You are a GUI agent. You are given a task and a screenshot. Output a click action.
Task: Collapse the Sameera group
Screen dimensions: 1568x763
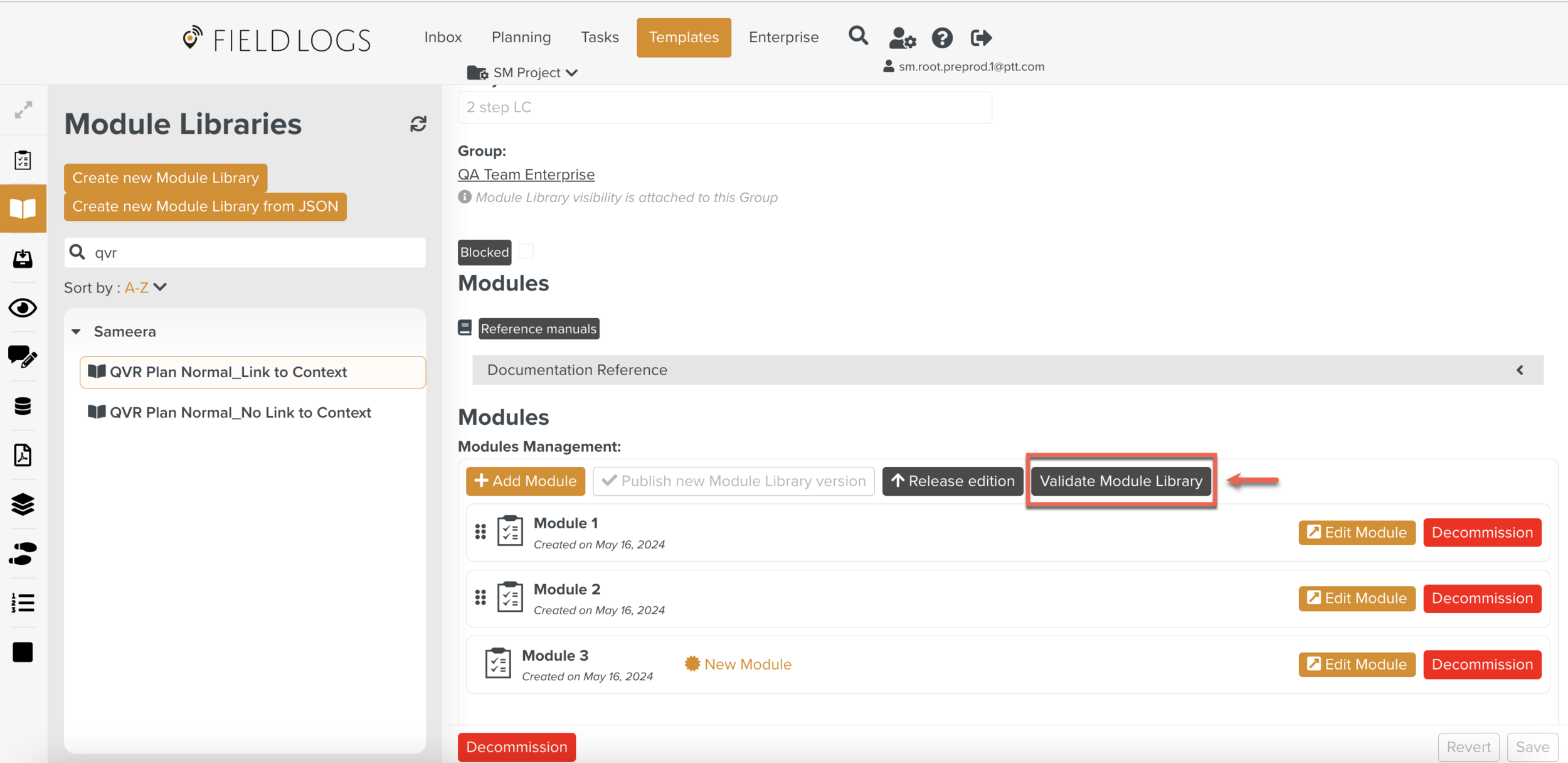[x=77, y=331]
